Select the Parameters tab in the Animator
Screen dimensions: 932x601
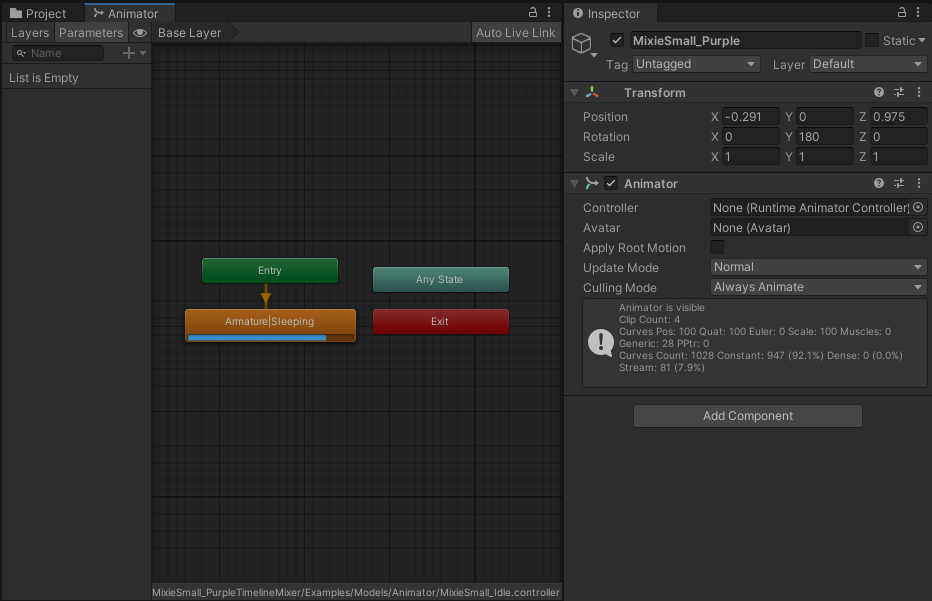point(90,32)
